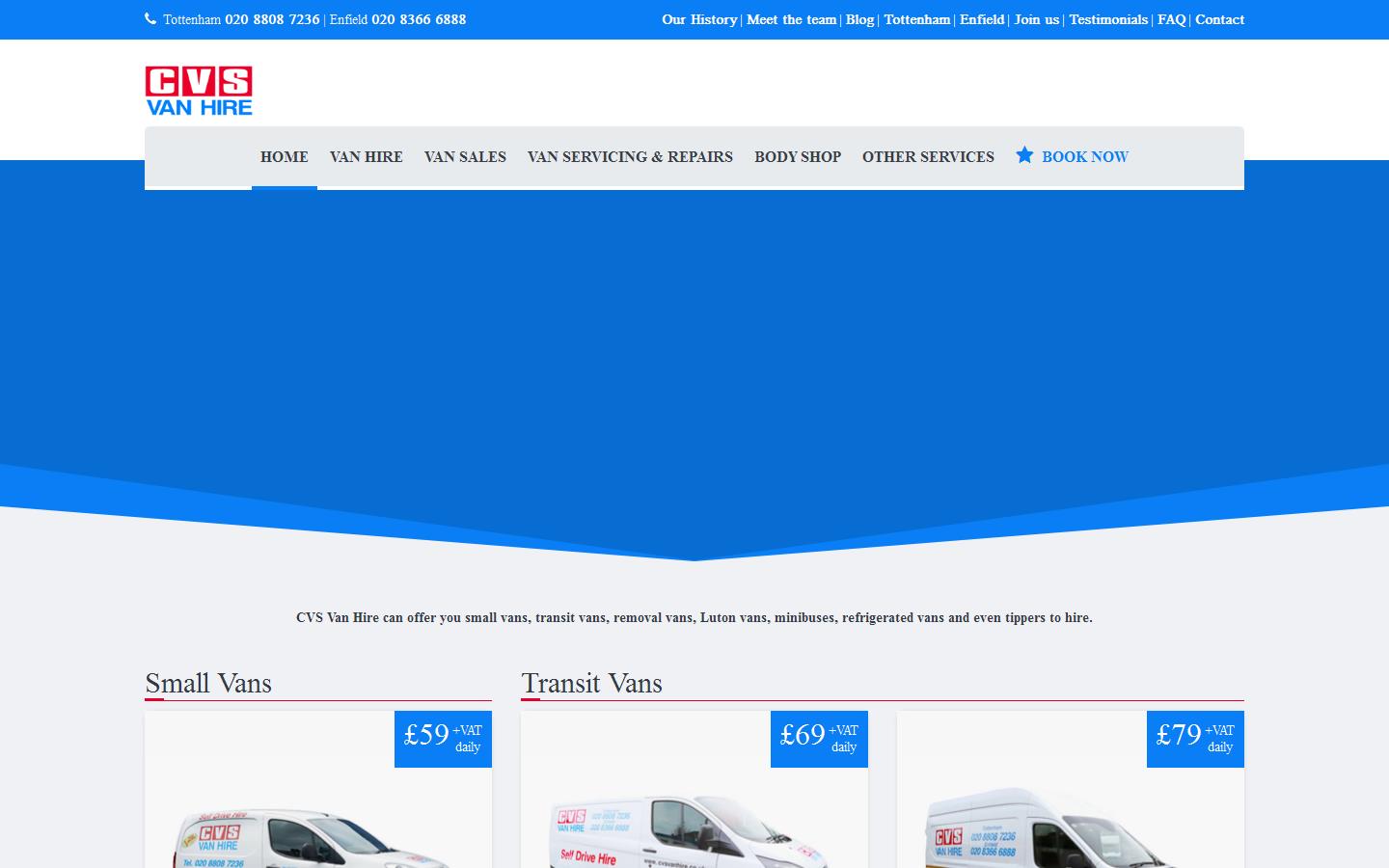
Task: Visit the Our History page
Action: pos(698,19)
